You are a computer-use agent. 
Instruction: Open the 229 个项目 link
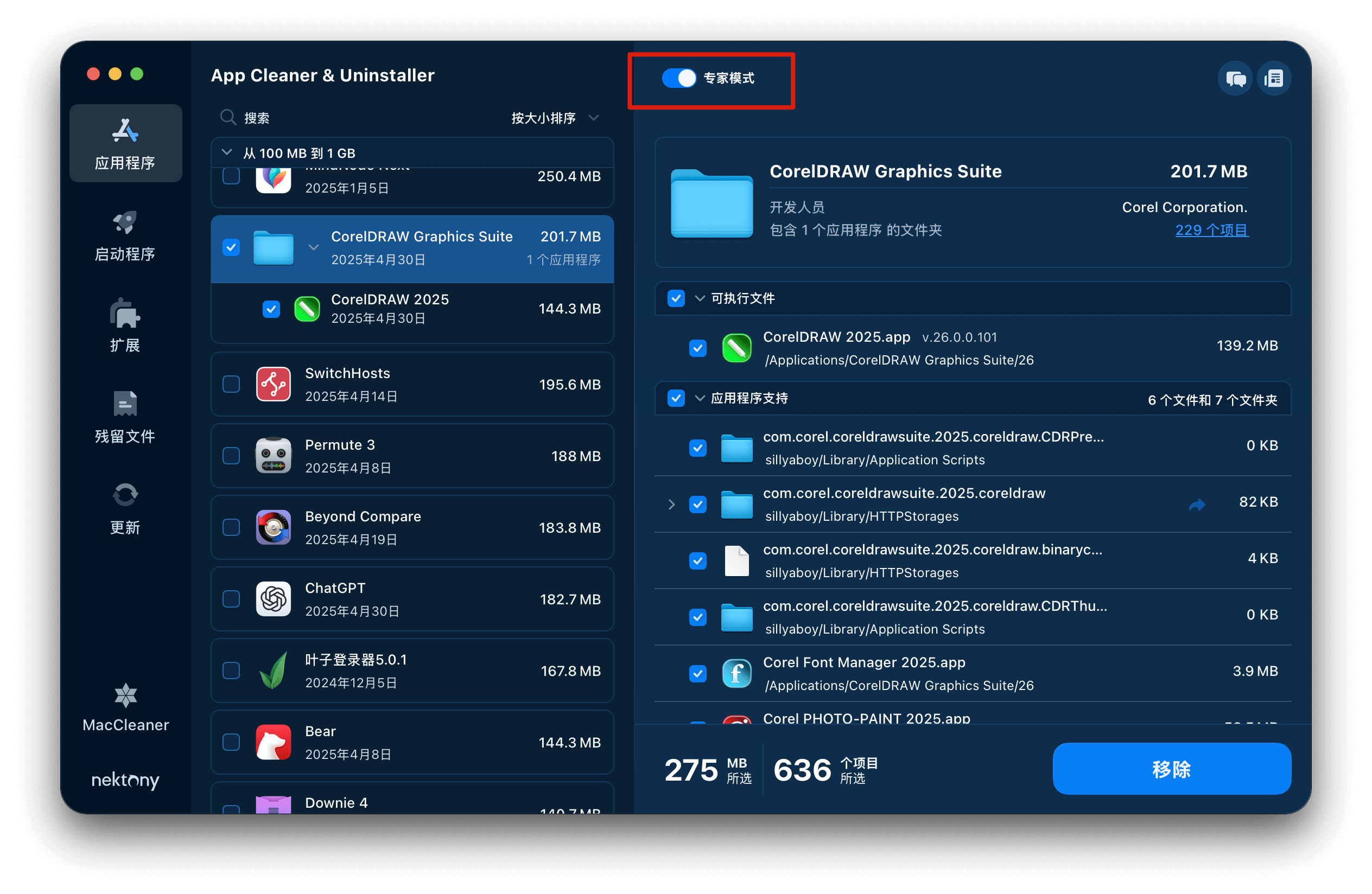click(1211, 230)
